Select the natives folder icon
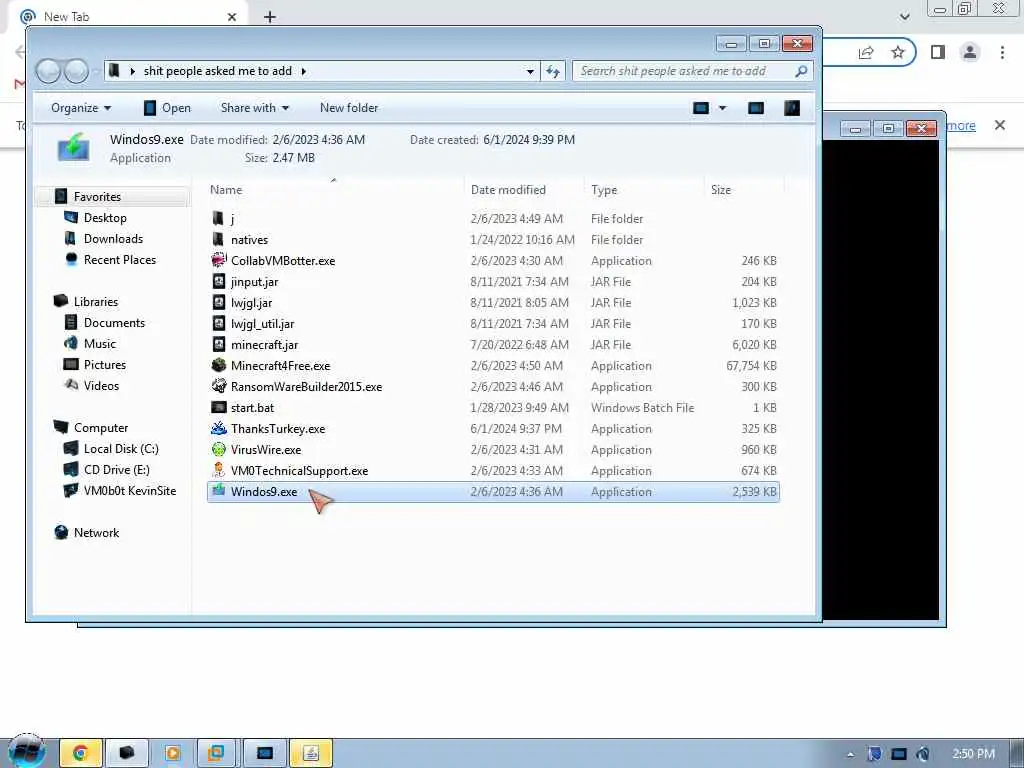 [x=218, y=240]
